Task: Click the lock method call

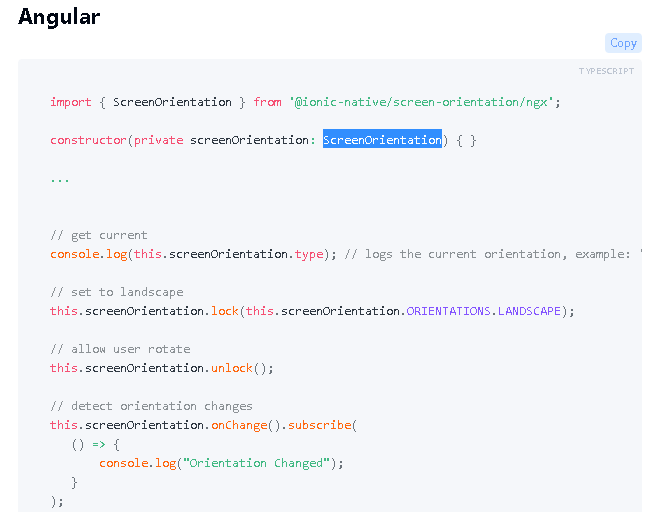Action: 225,311
